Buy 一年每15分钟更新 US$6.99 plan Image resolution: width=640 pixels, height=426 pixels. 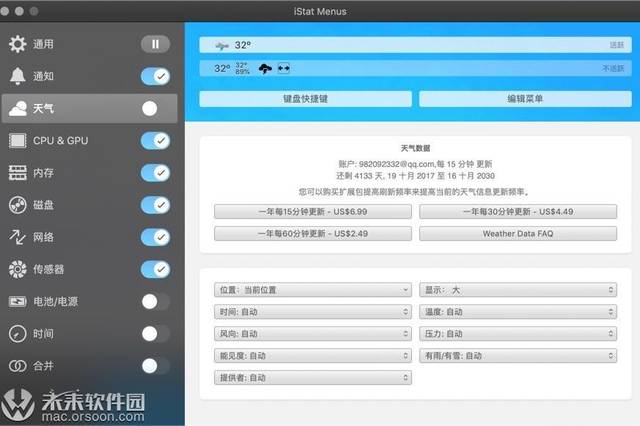(x=313, y=212)
